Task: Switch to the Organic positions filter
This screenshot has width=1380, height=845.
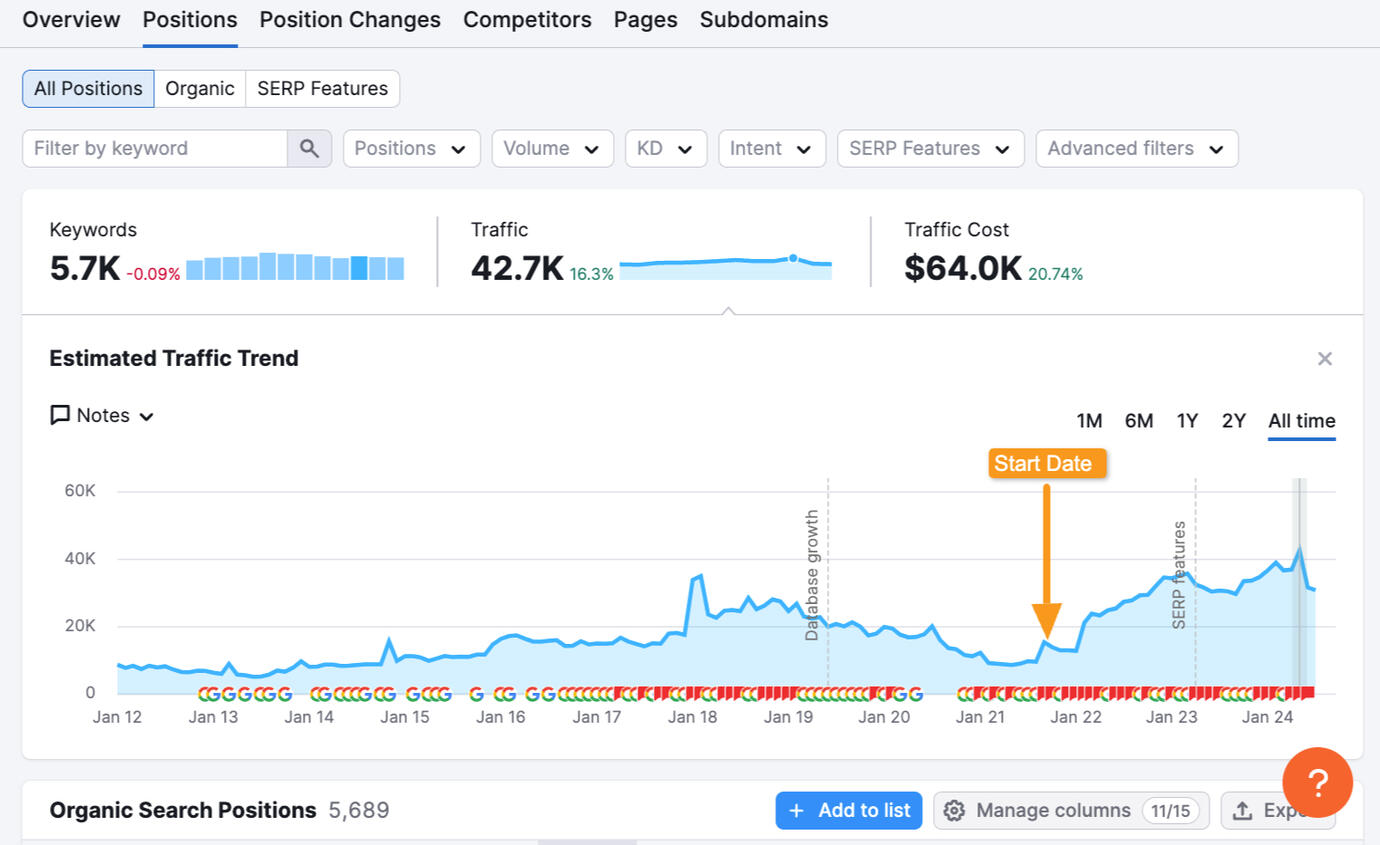Action: 200,89
